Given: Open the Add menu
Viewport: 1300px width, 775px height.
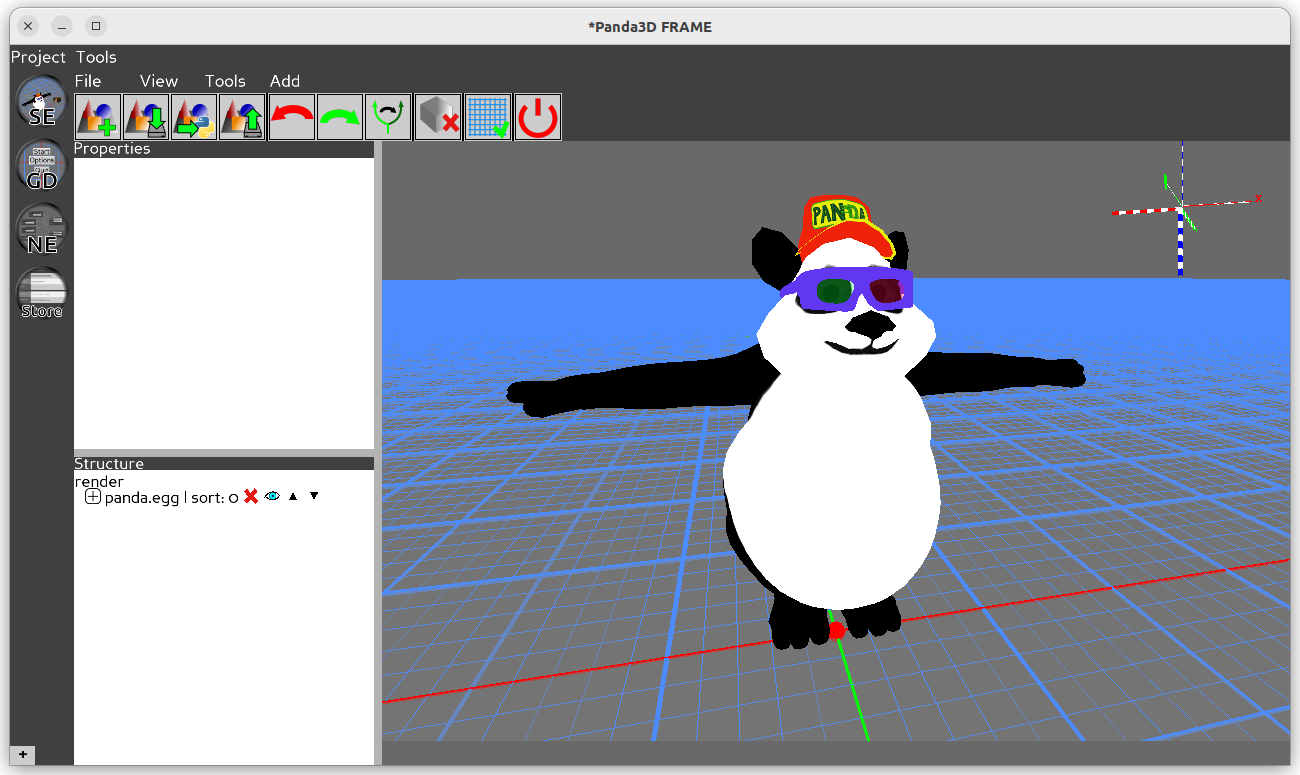Looking at the screenshot, I should [285, 81].
